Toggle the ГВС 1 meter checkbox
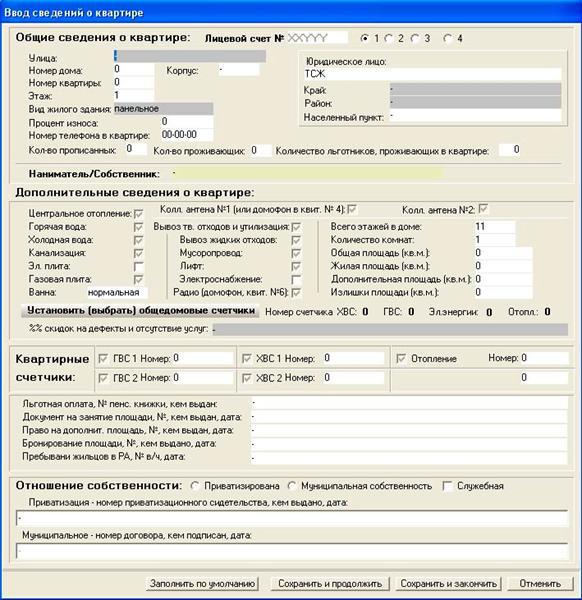Viewport: 582px width, 600px height. pos(103,359)
